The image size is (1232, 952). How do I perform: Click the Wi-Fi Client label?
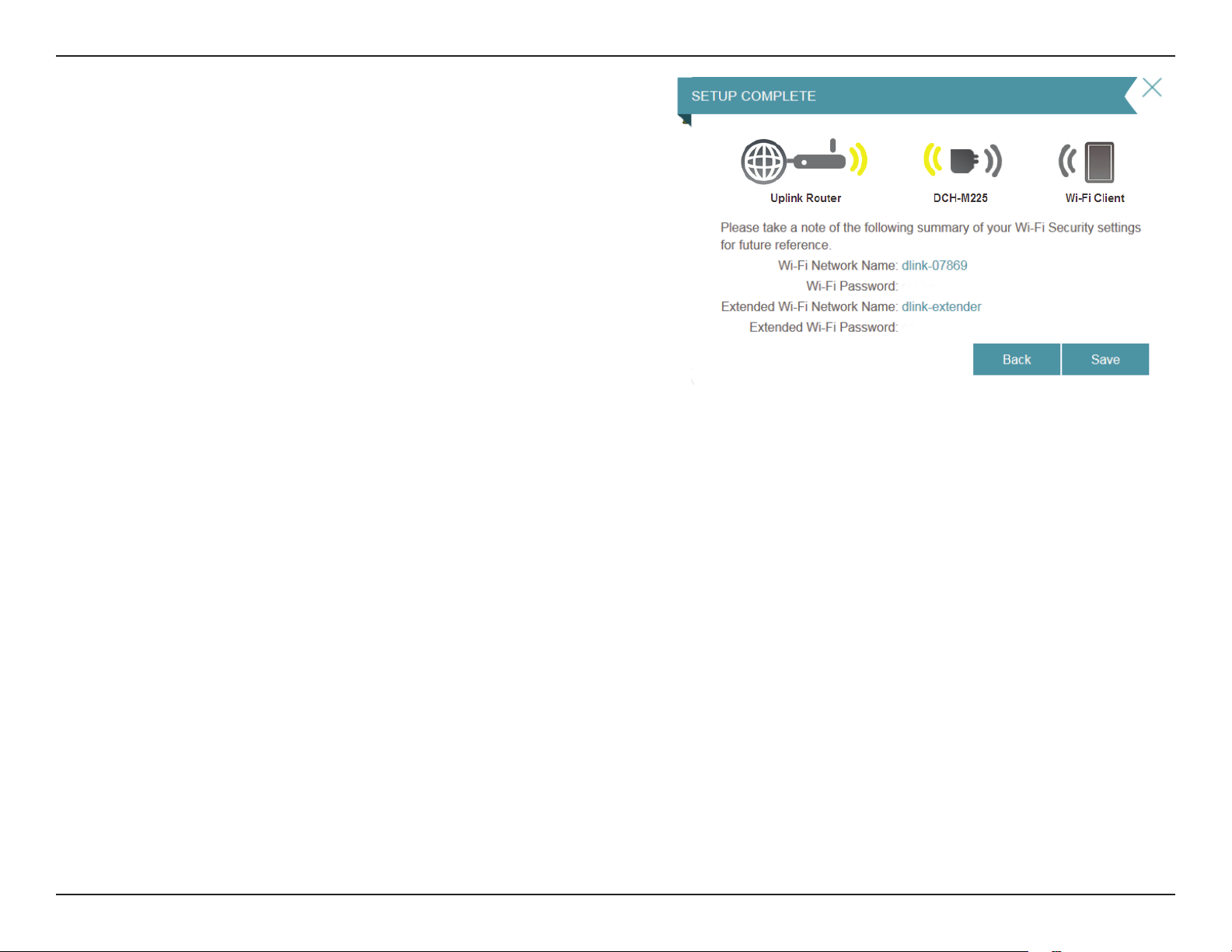click(x=1094, y=198)
